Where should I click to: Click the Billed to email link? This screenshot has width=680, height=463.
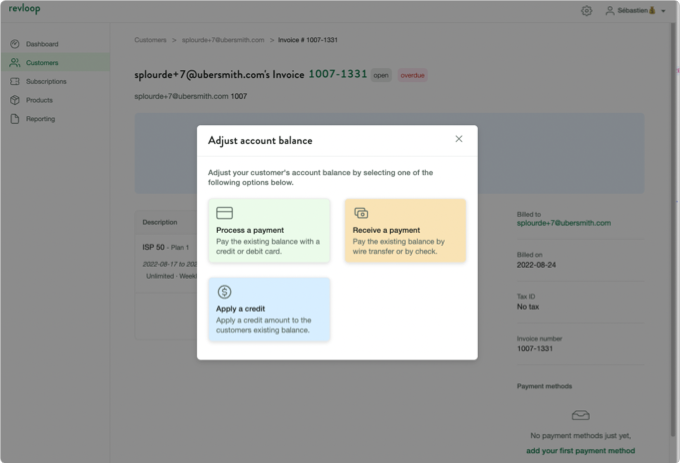[x=563, y=223]
